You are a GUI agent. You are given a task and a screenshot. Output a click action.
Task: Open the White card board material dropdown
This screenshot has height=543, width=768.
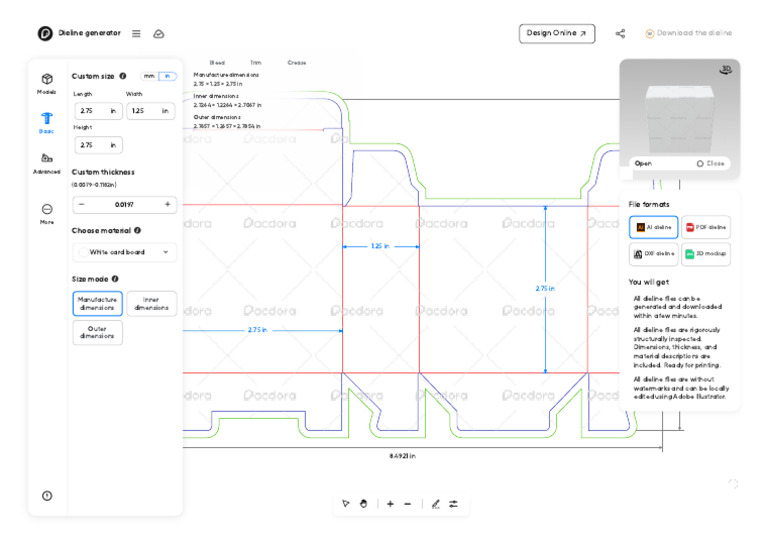124,252
